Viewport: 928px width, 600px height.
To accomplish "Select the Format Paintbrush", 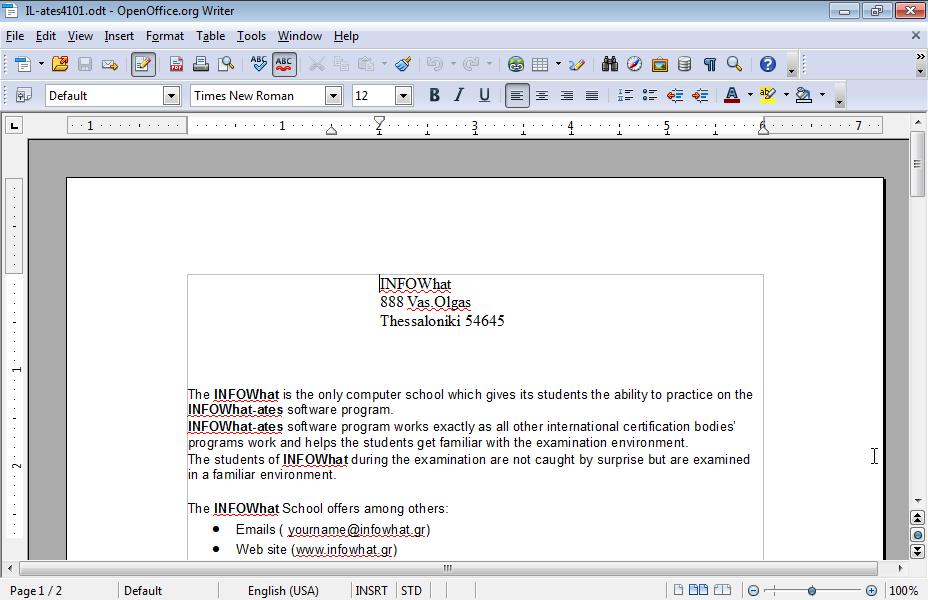I will click(403, 64).
